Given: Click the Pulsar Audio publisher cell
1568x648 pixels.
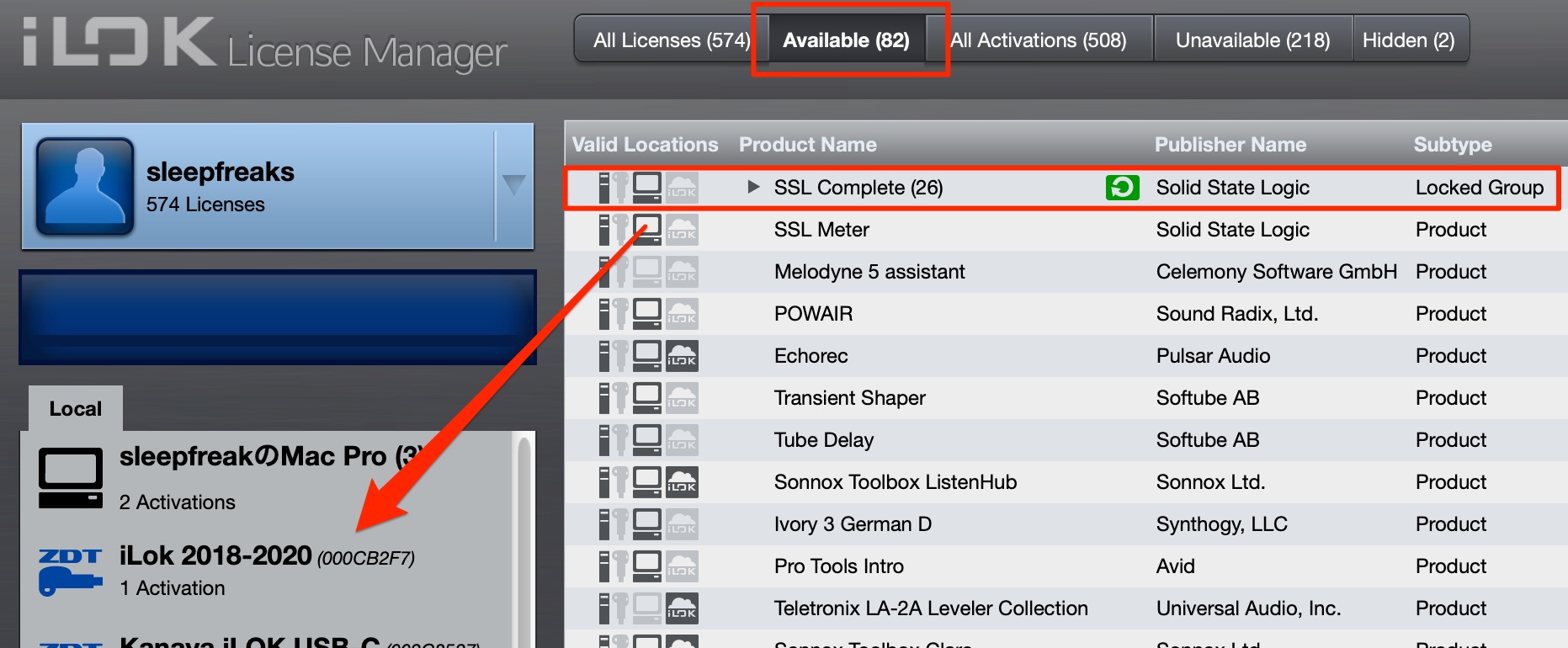Looking at the screenshot, I should click(1213, 356).
